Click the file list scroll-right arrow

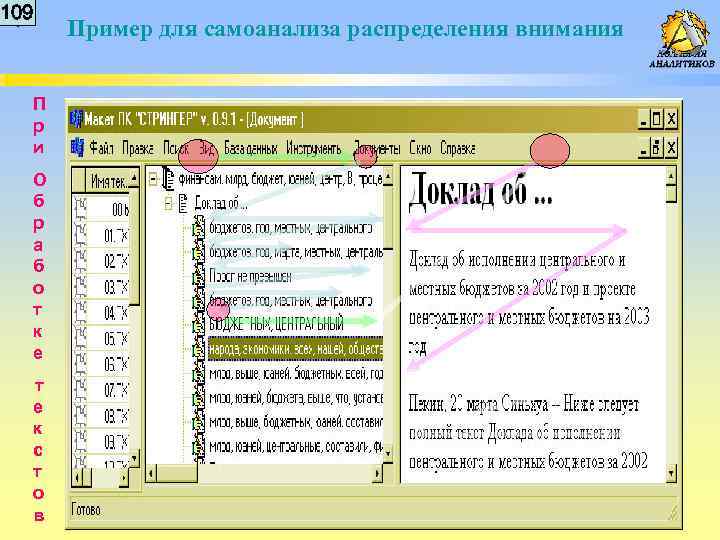pyautogui.click(x=124, y=478)
